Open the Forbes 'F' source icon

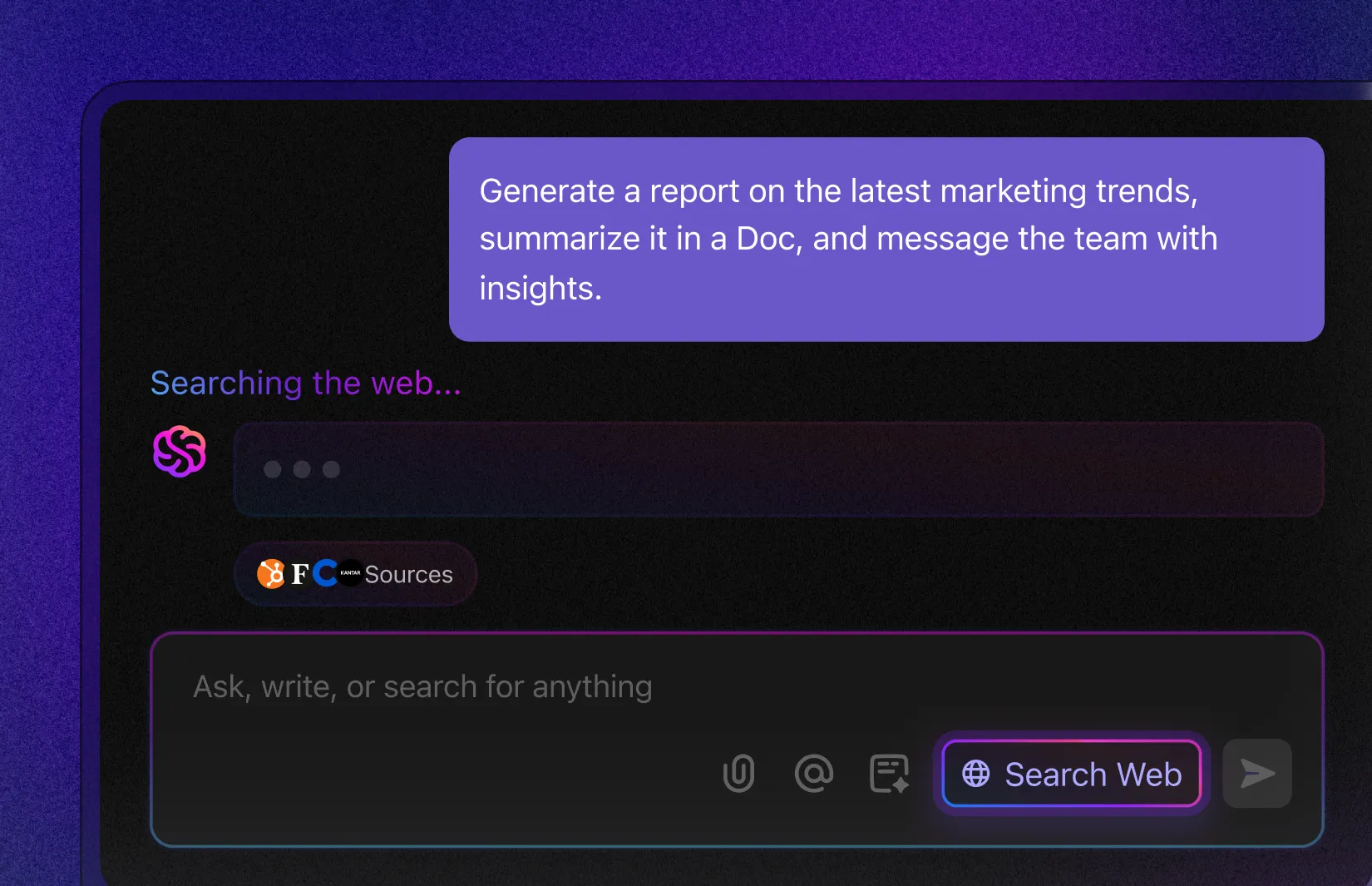click(x=300, y=574)
